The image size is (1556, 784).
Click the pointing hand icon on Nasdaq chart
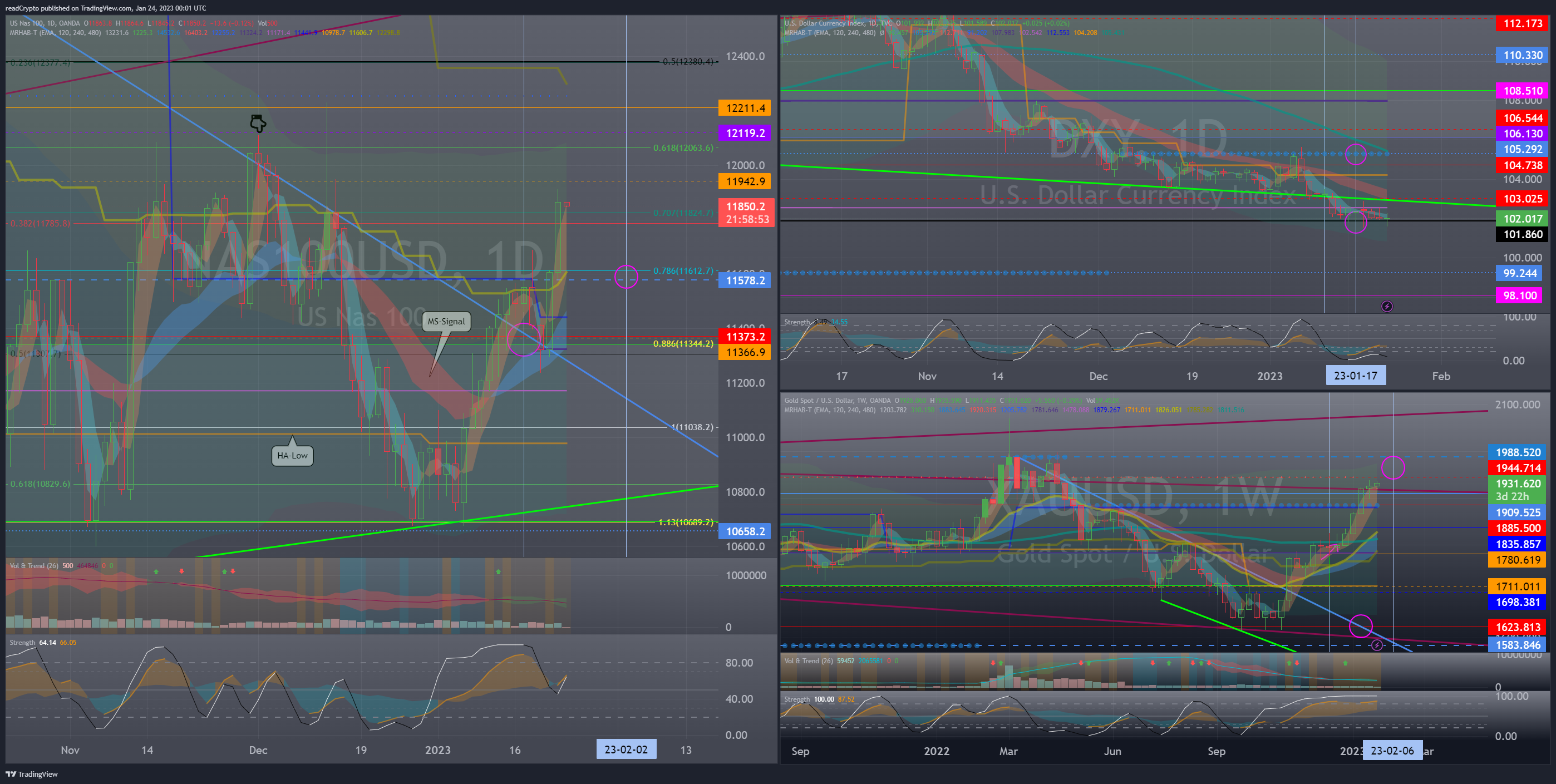[258, 123]
